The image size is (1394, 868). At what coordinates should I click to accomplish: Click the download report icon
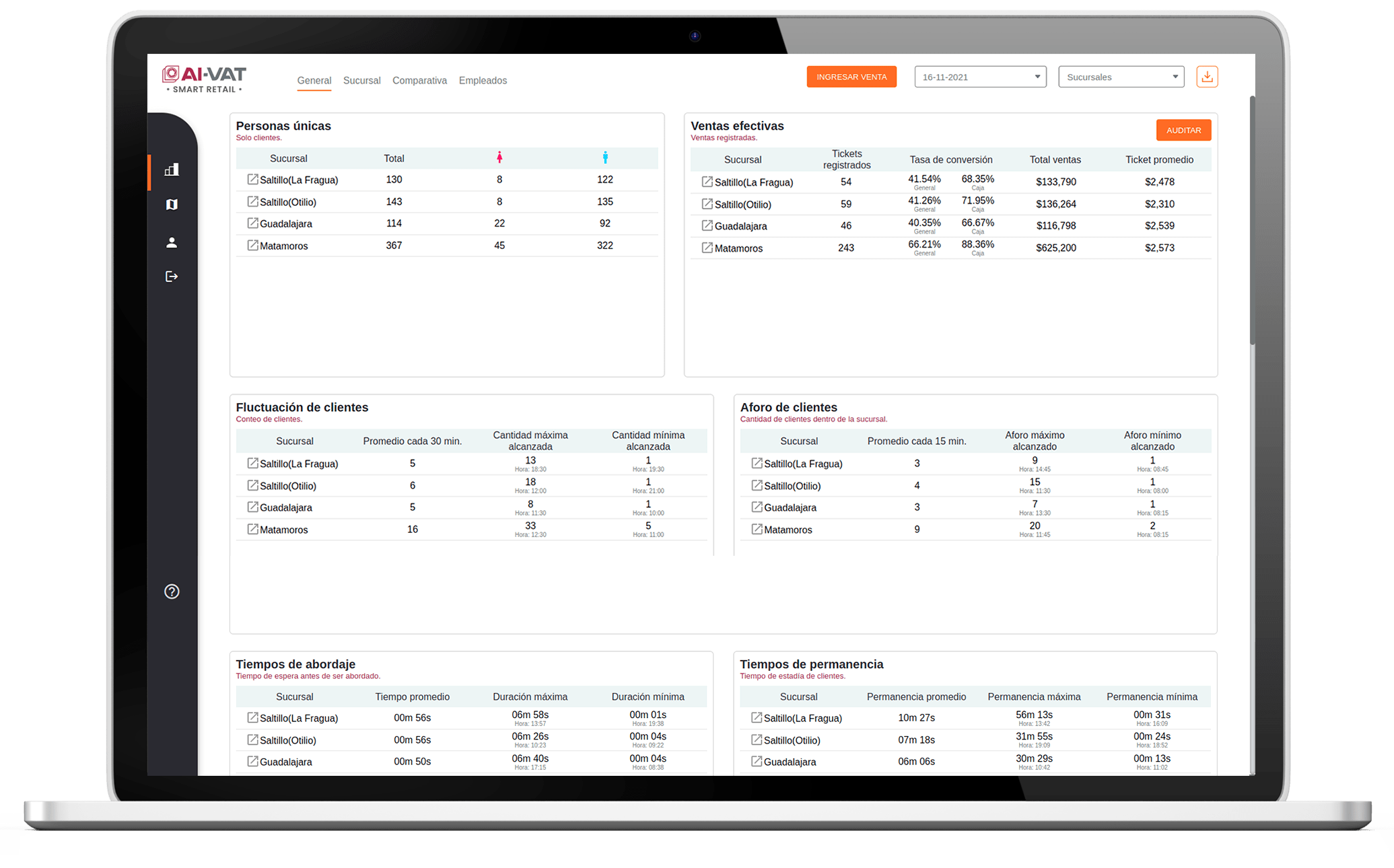[1207, 77]
